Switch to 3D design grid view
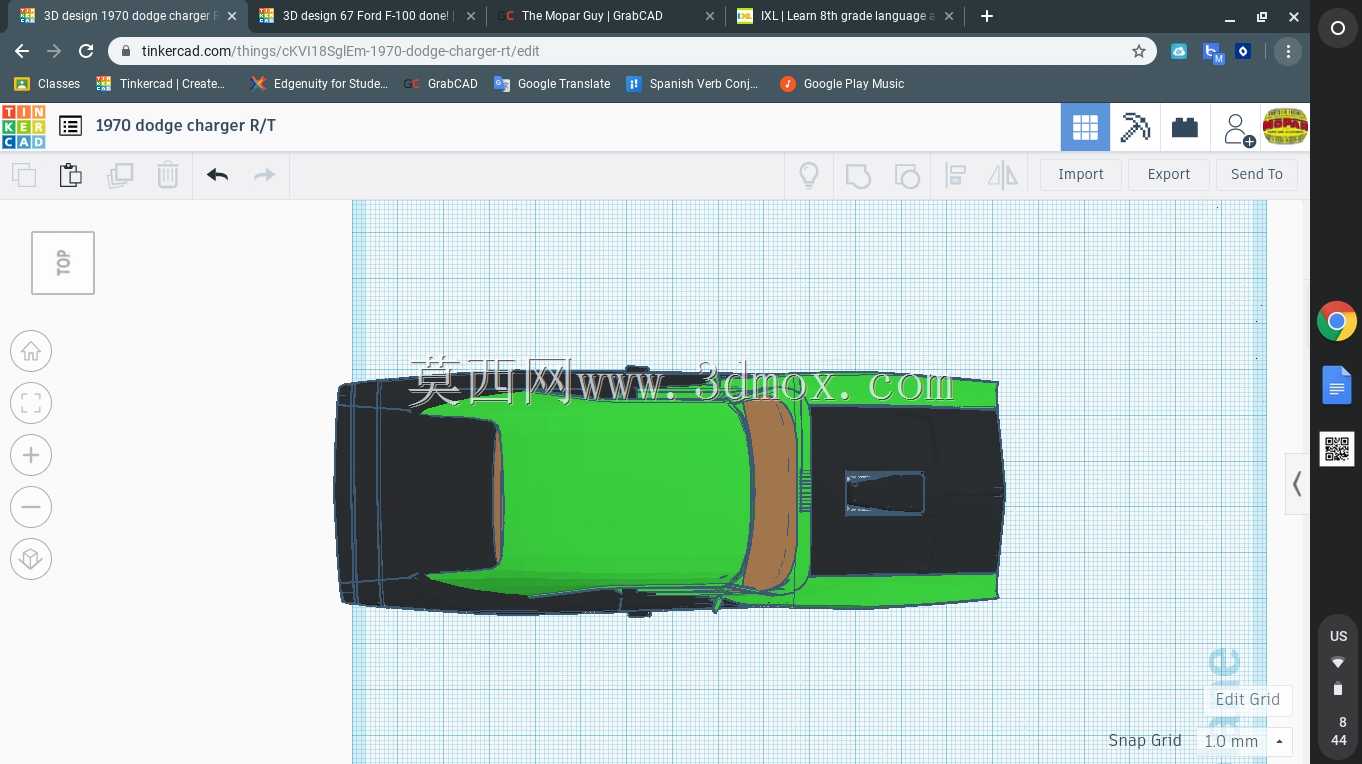Screen dimensions: 1362x764 (1085, 127)
